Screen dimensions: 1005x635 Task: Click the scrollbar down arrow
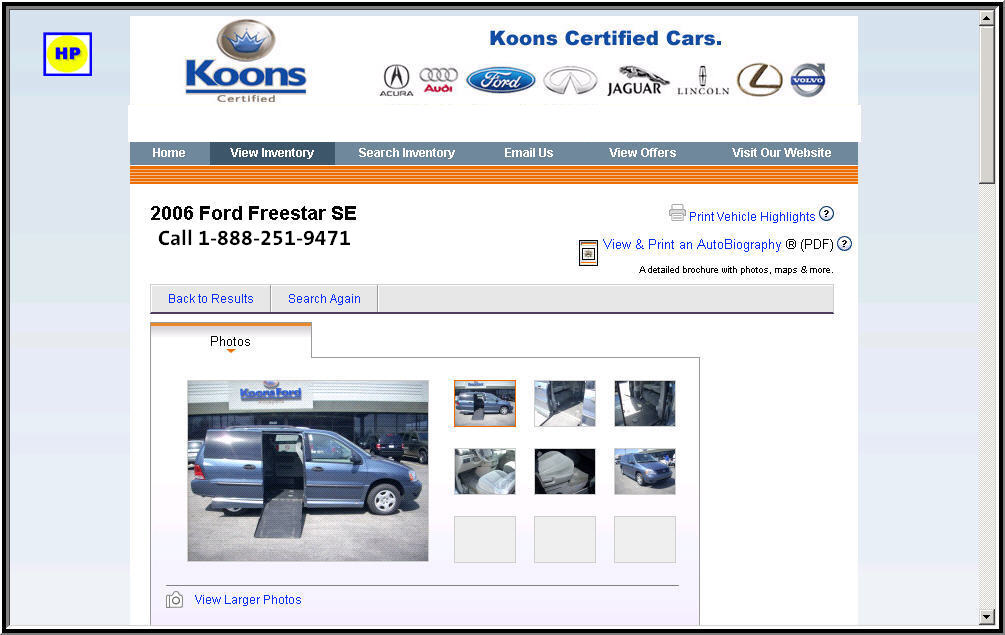pyautogui.click(x=986, y=617)
